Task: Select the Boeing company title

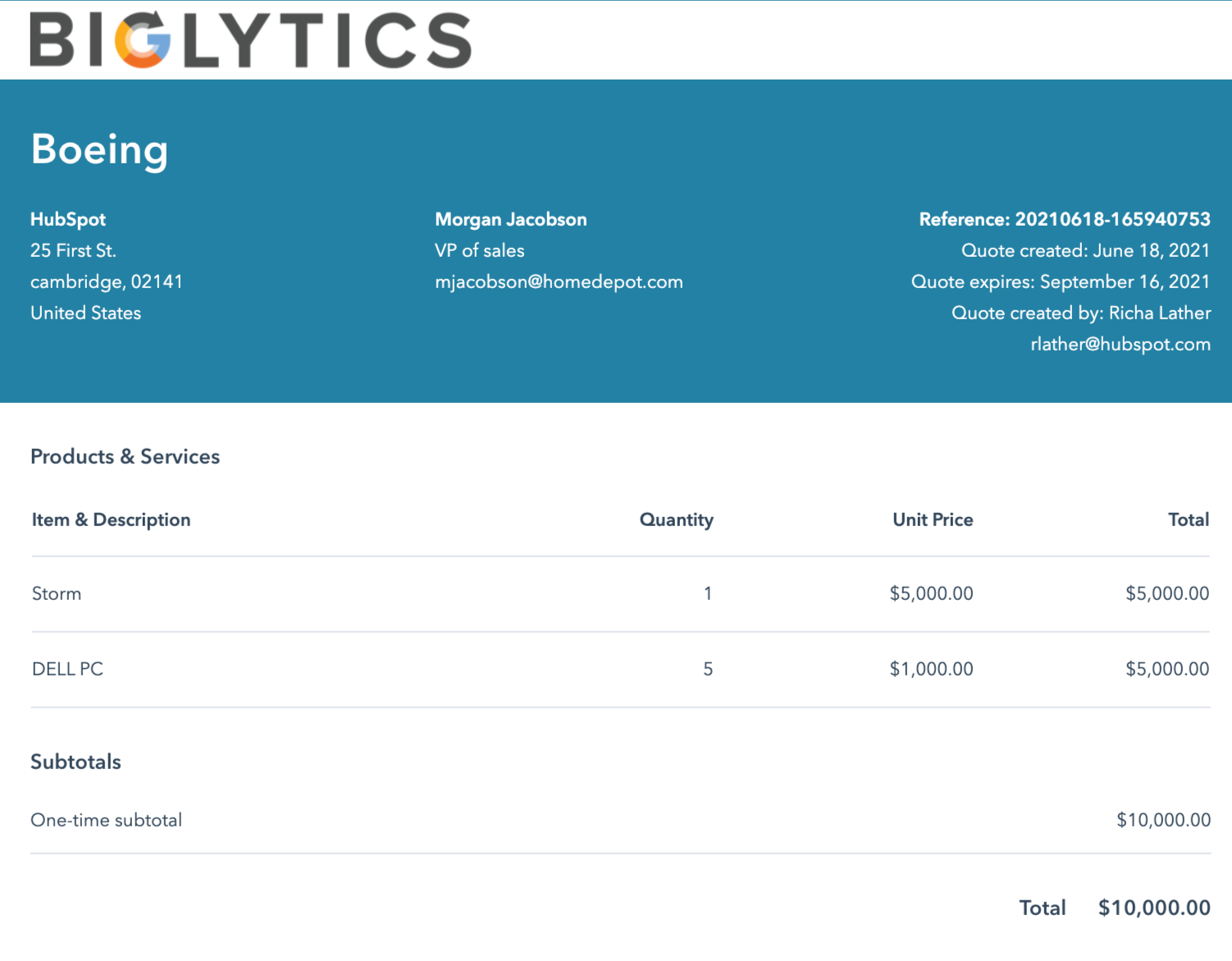Action: pos(99,149)
